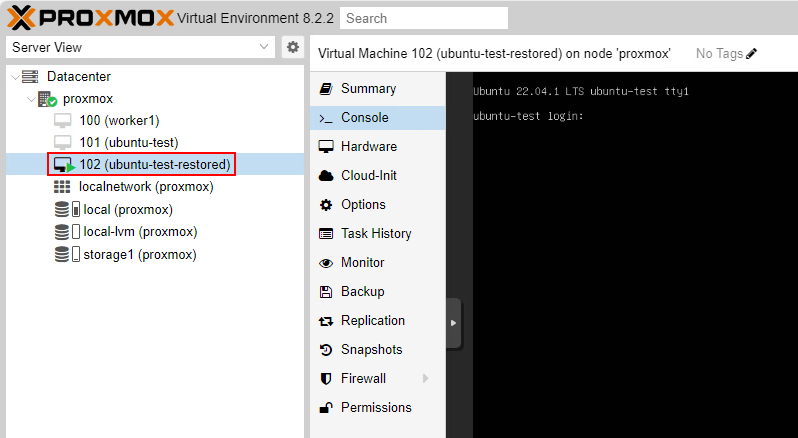The height and width of the screenshot is (438, 798).
Task: Expand the Firewall submenu arrow
Action: coord(427,379)
